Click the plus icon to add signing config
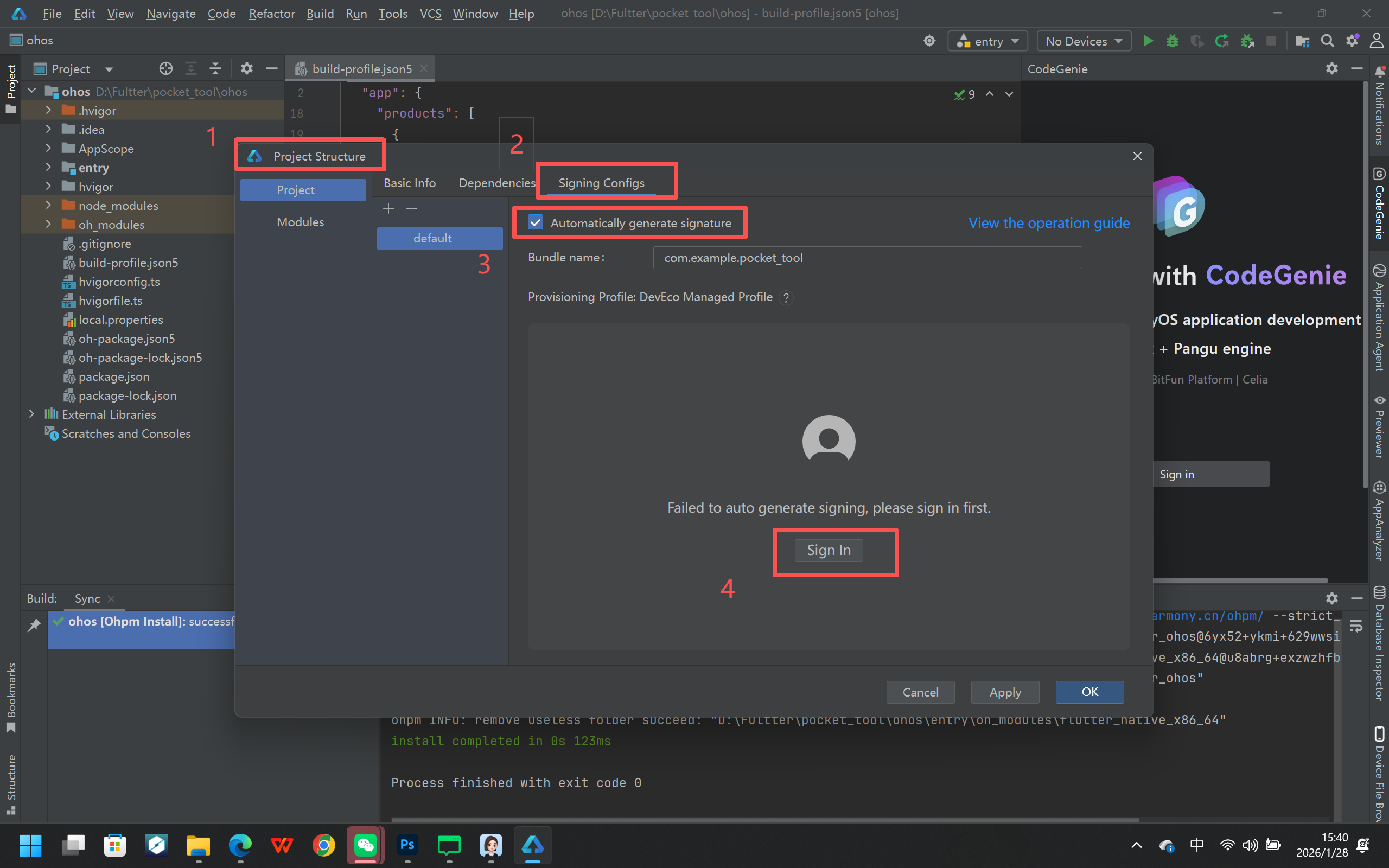This screenshot has width=1389, height=868. point(388,208)
